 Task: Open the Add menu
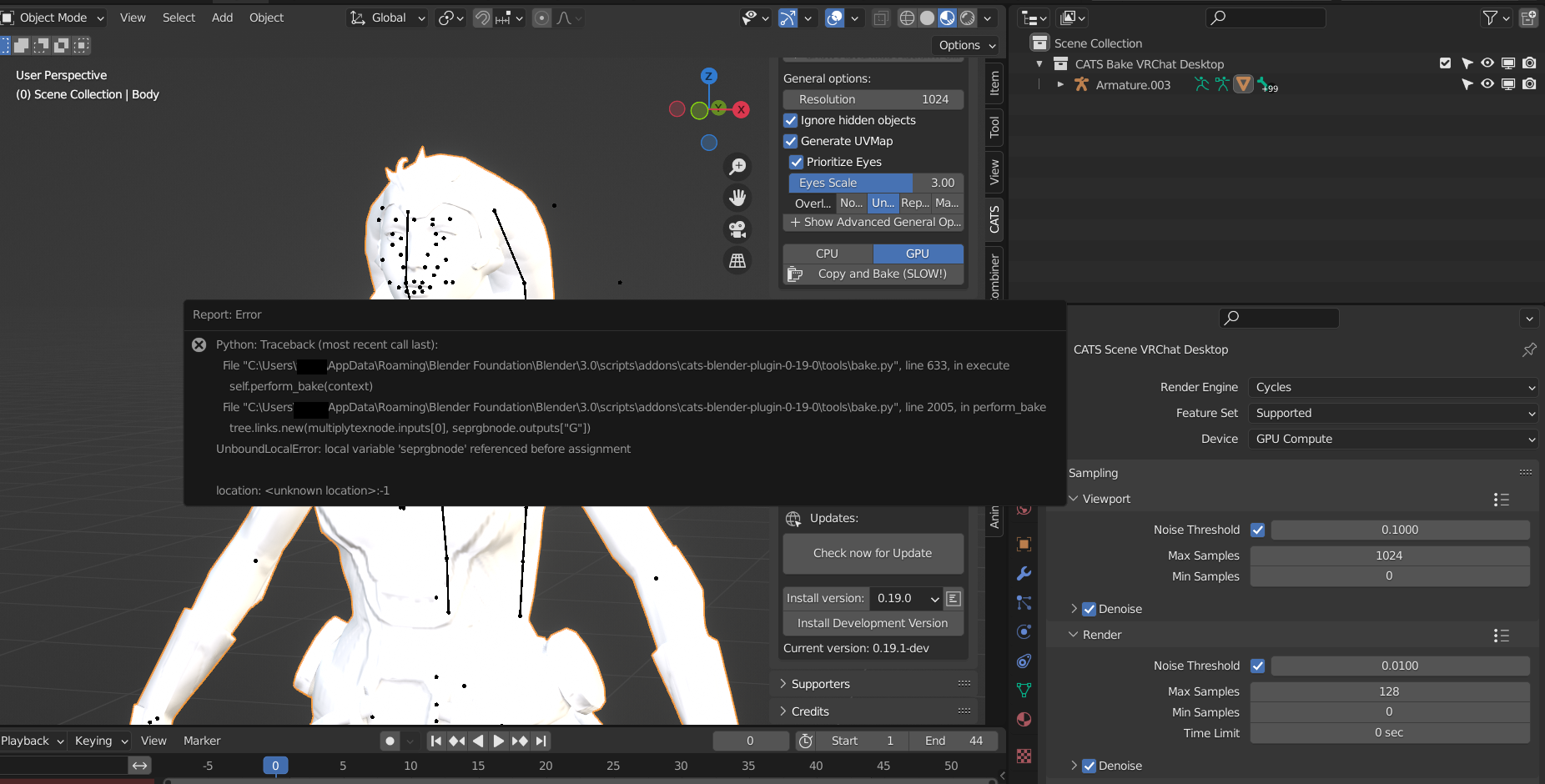click(222, 18)
